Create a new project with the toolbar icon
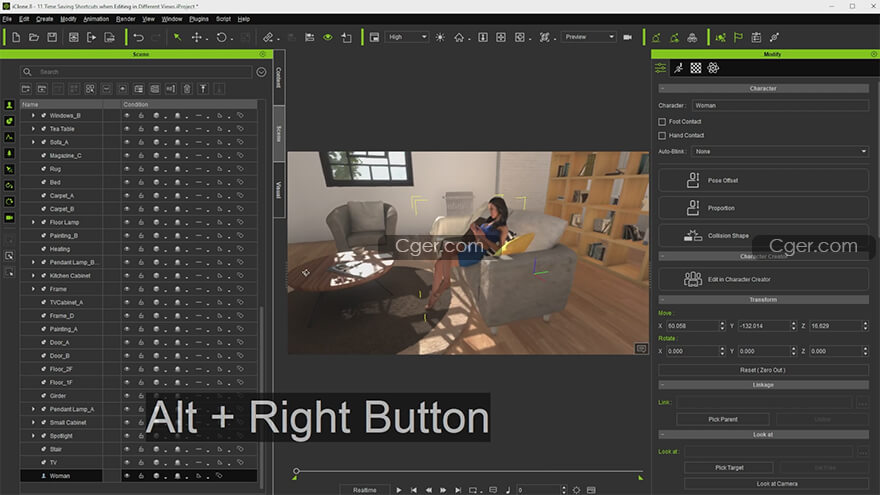Screen dimensions: 880x495 coord(16,38)
